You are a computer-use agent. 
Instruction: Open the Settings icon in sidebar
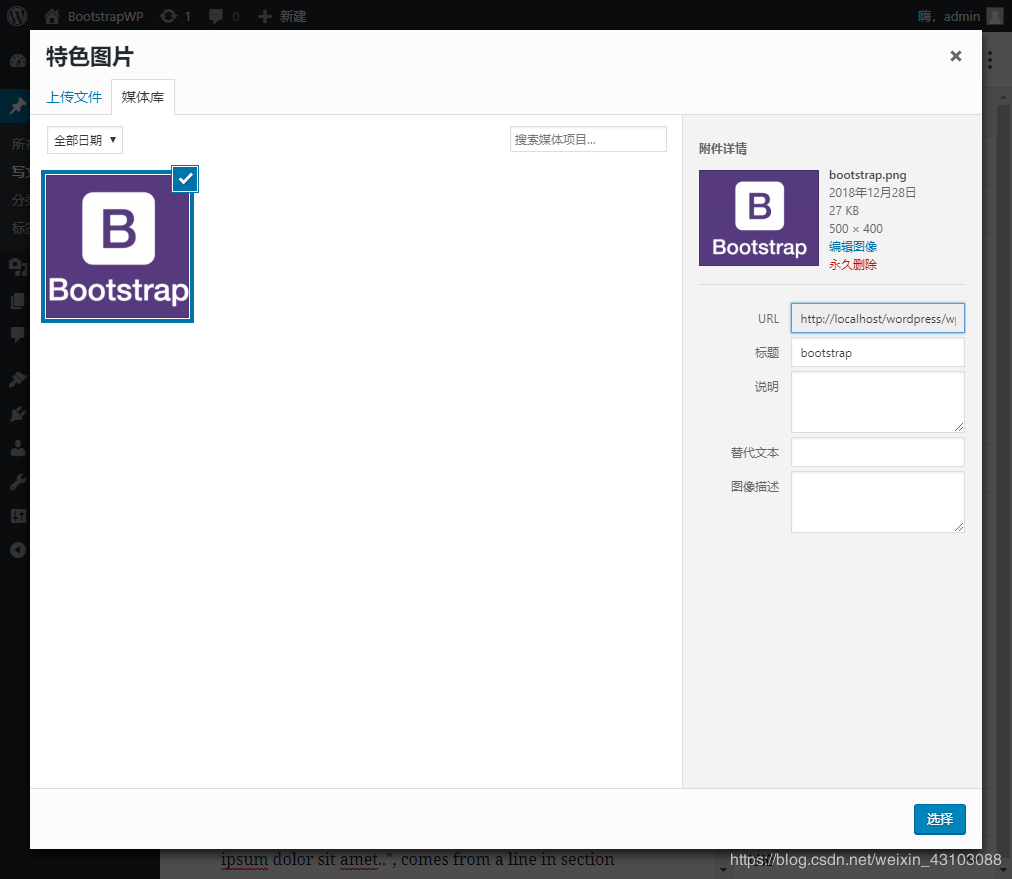coord(17,516)
